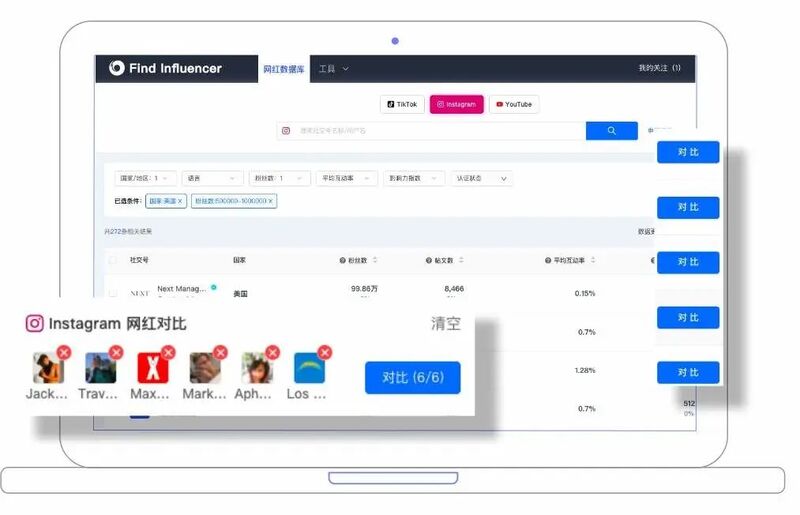The image size is (800, 515).
Task: Open the 认证状态 filter dropdown
Action: pos(481,178)
